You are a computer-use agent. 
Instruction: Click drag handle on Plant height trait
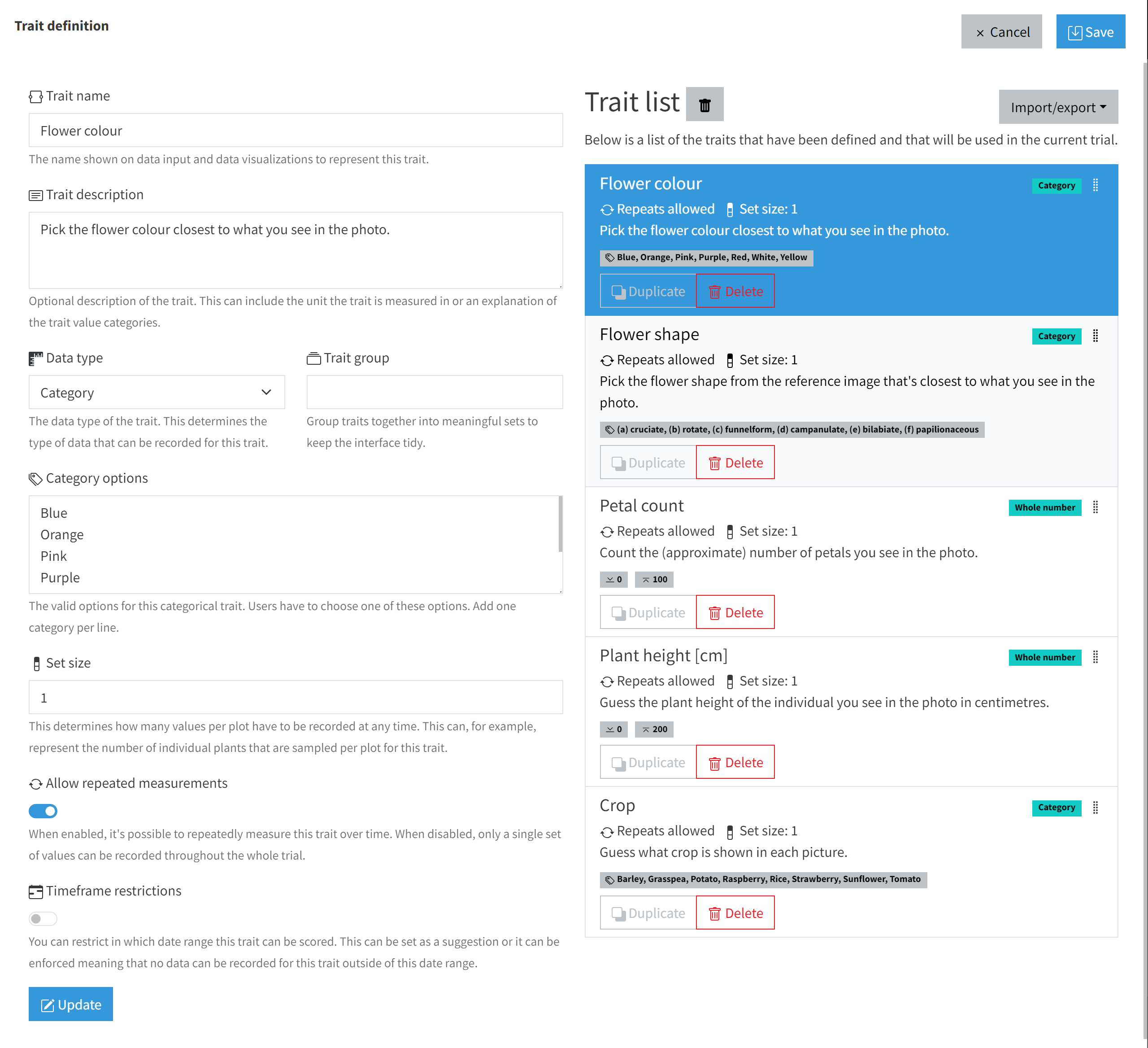(x=1095, y=657)
